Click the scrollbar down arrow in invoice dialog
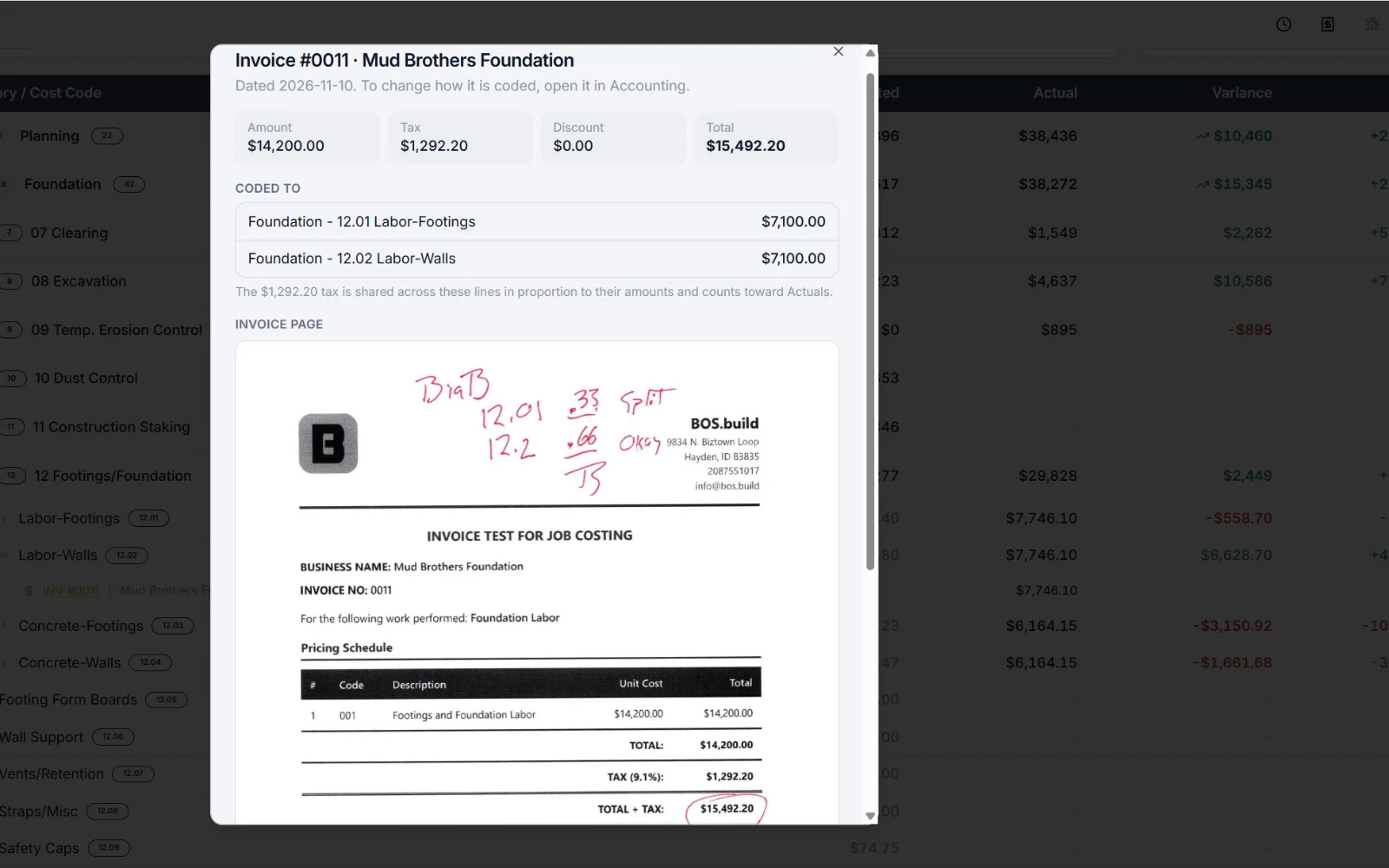Screen dimensions: 1389x868 (870, 816)
